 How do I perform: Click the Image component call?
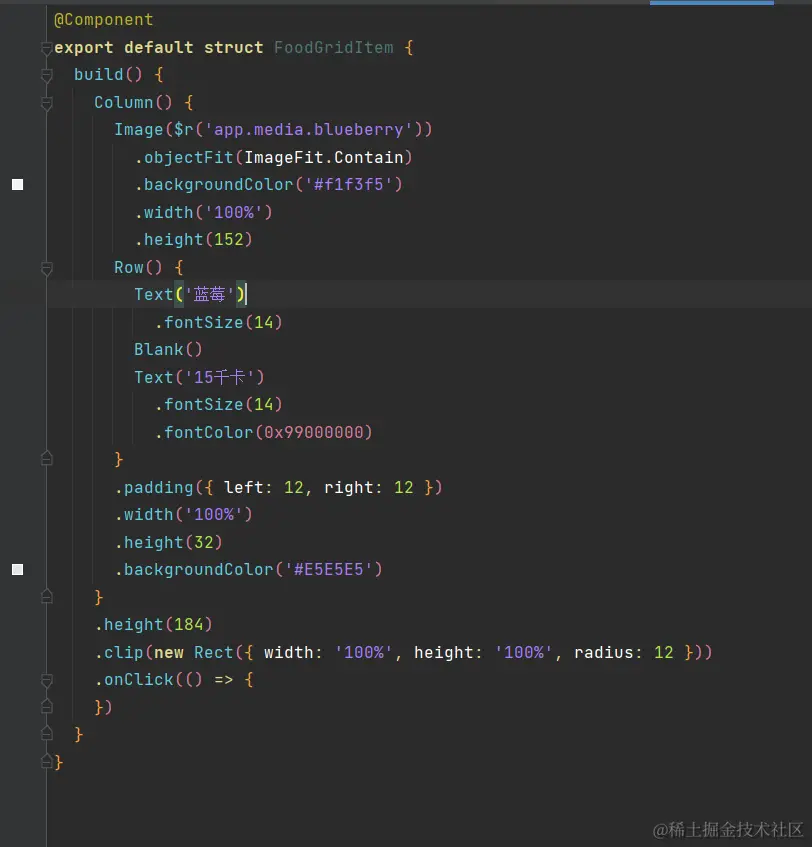coord(273,130)
